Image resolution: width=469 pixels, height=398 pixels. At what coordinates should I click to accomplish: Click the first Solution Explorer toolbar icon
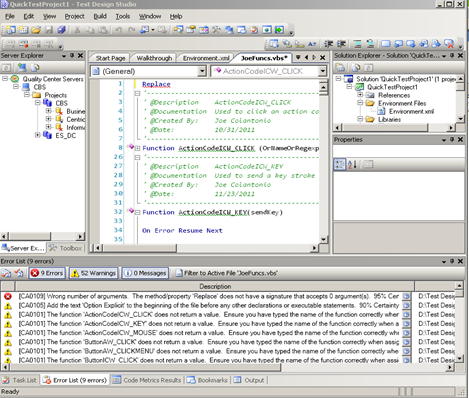[x=340, y=68]
